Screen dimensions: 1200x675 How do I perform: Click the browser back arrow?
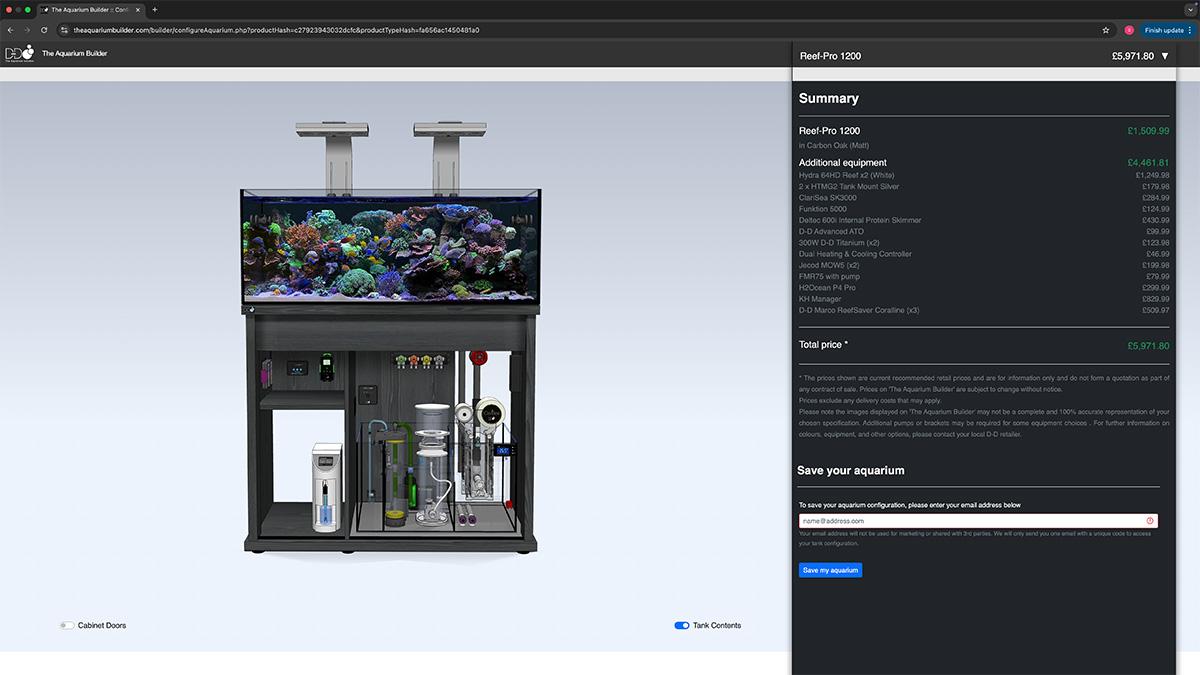point(10,30)
